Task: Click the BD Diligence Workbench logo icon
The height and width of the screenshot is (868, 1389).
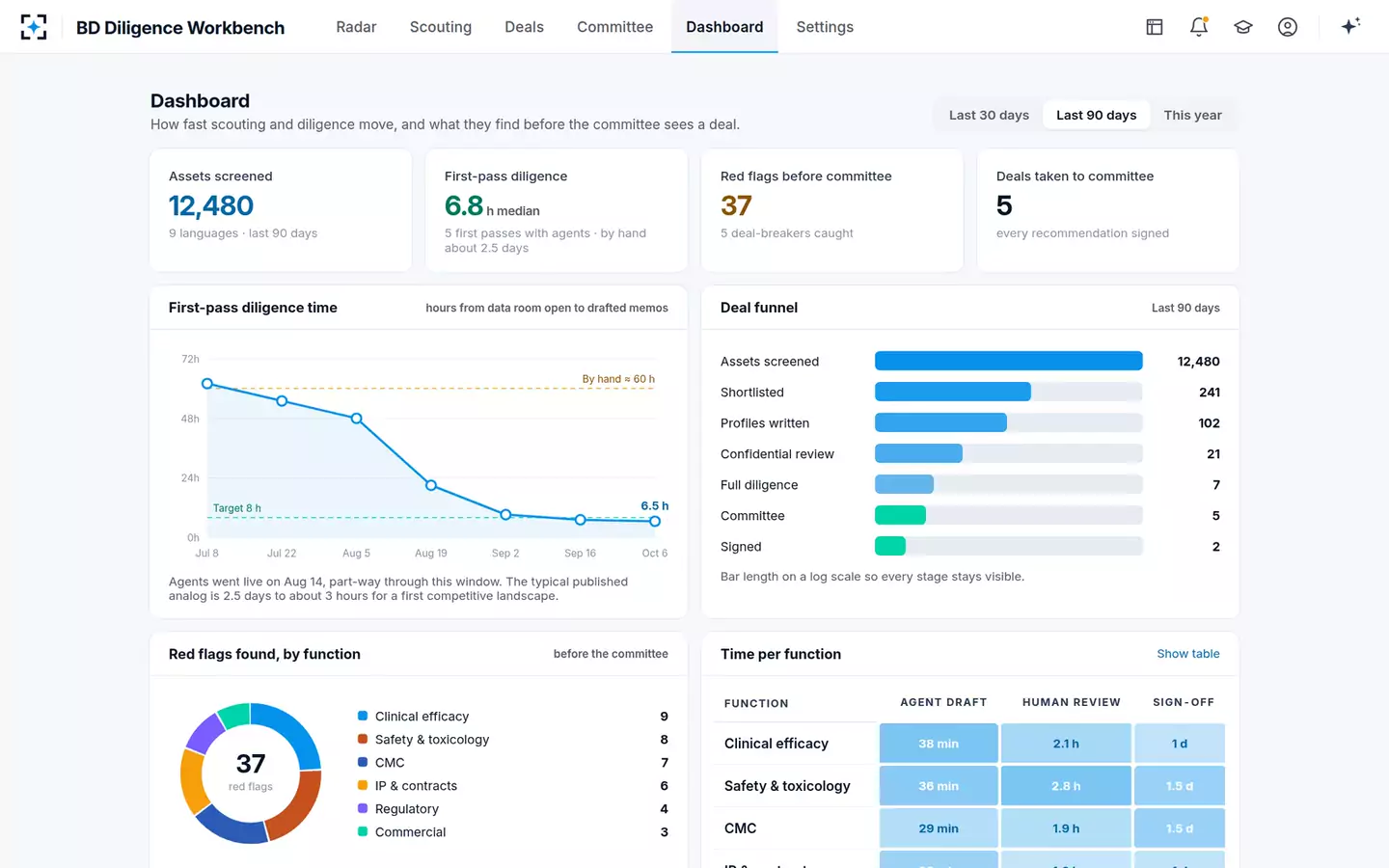Action: click(34, 27)
